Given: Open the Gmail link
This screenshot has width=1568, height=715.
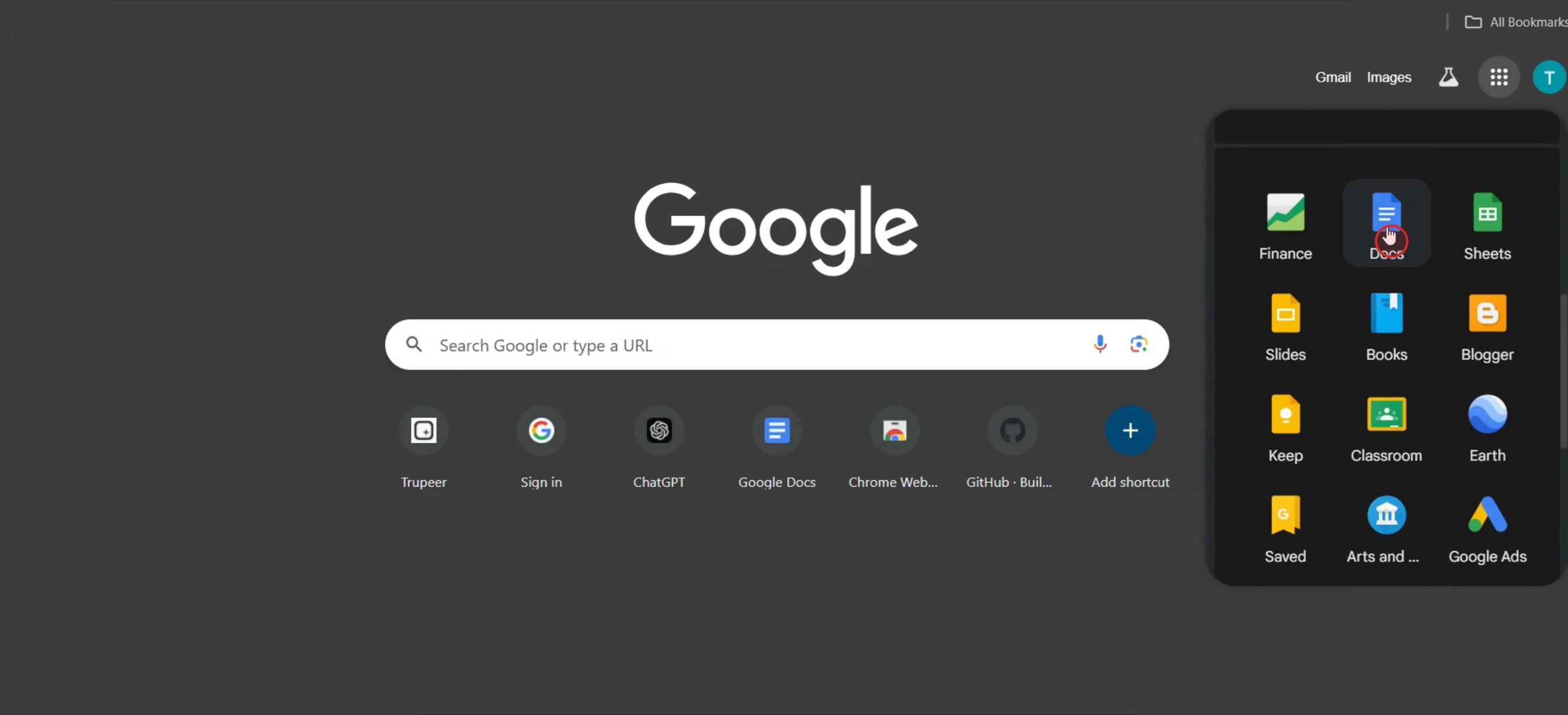Looking at the screenshot, I should point(1333,77).
